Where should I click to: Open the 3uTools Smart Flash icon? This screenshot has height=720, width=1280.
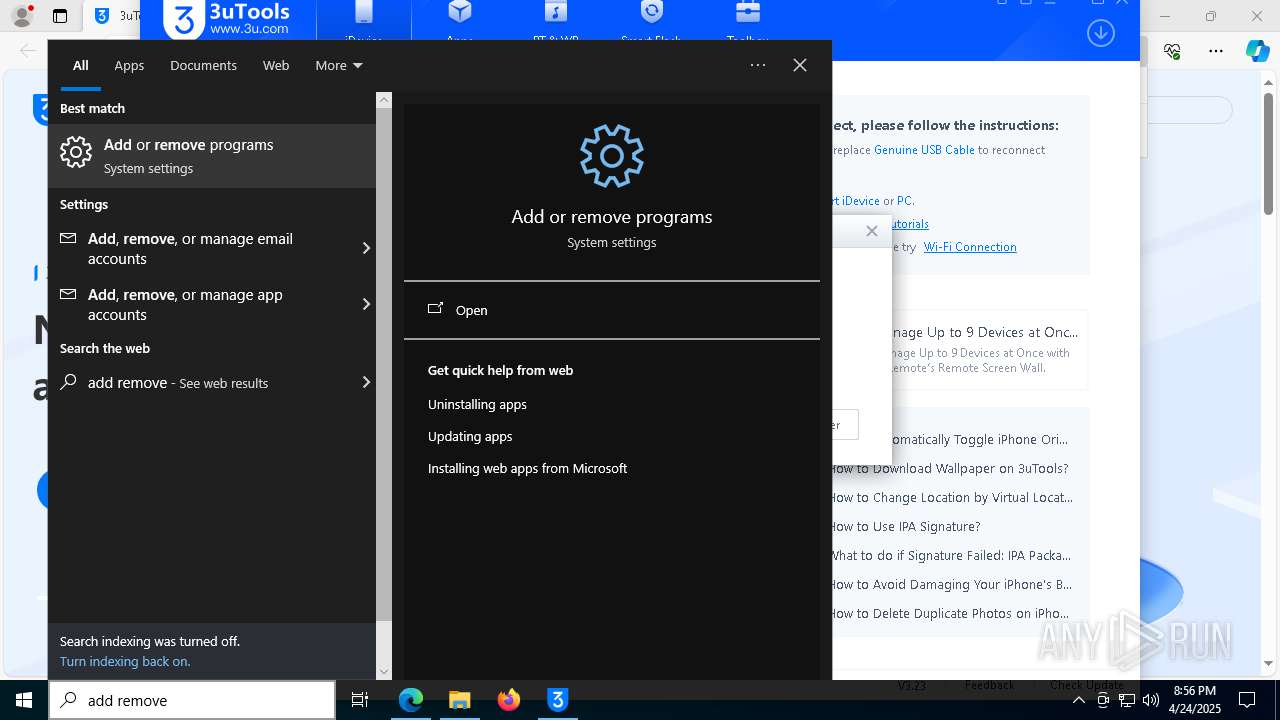point(652,12)
